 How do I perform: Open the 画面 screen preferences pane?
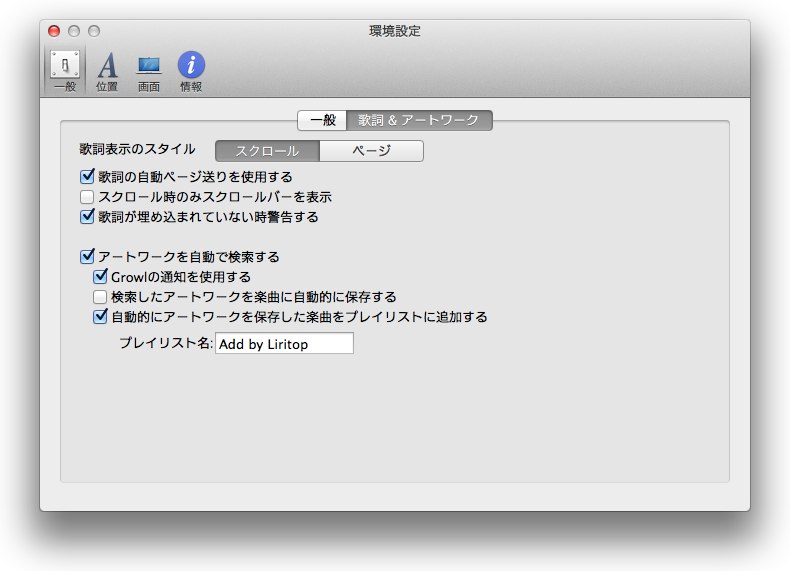click(x=149, y=72)
